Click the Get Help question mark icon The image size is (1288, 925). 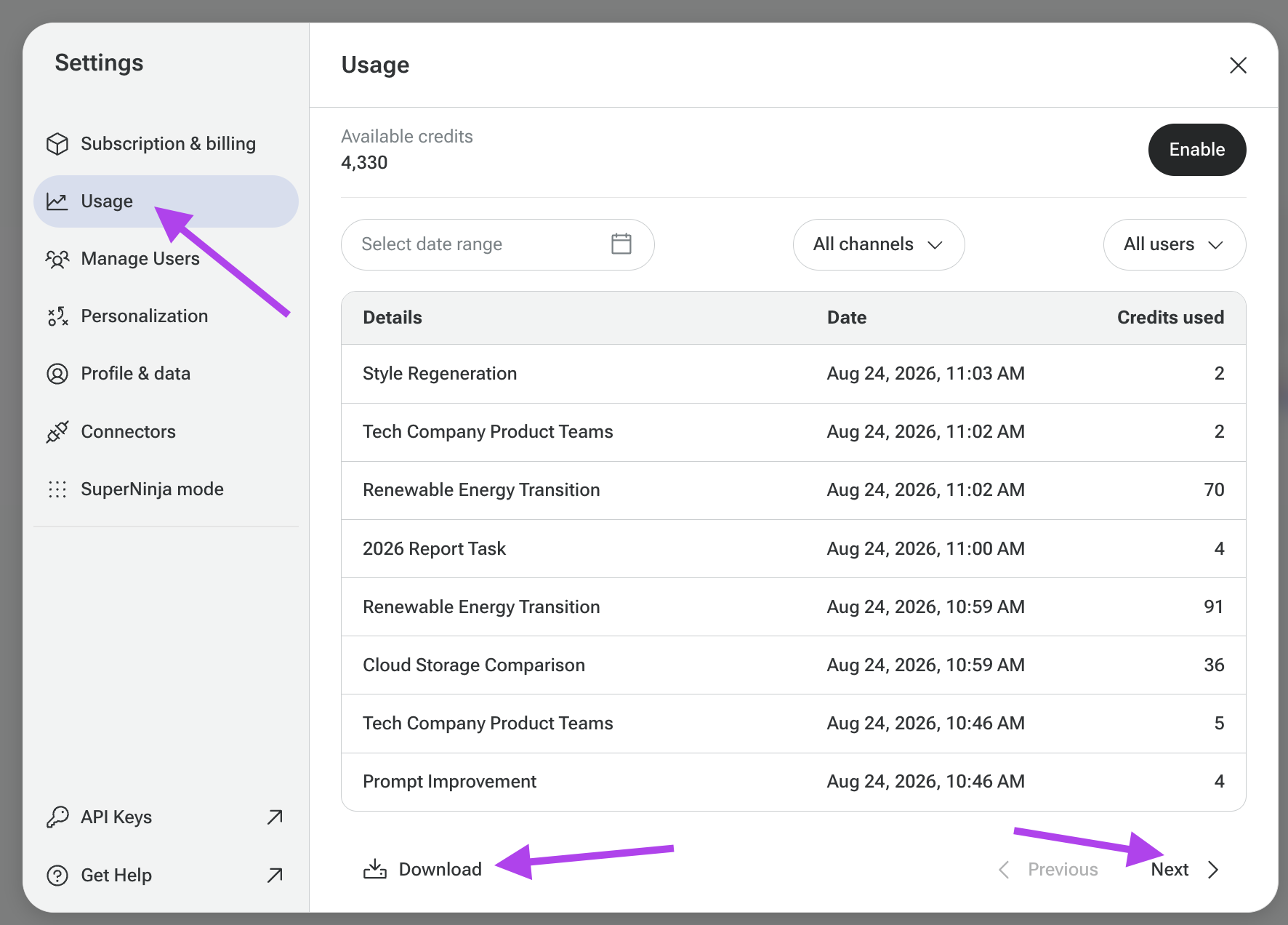click(x=57, y=876)
